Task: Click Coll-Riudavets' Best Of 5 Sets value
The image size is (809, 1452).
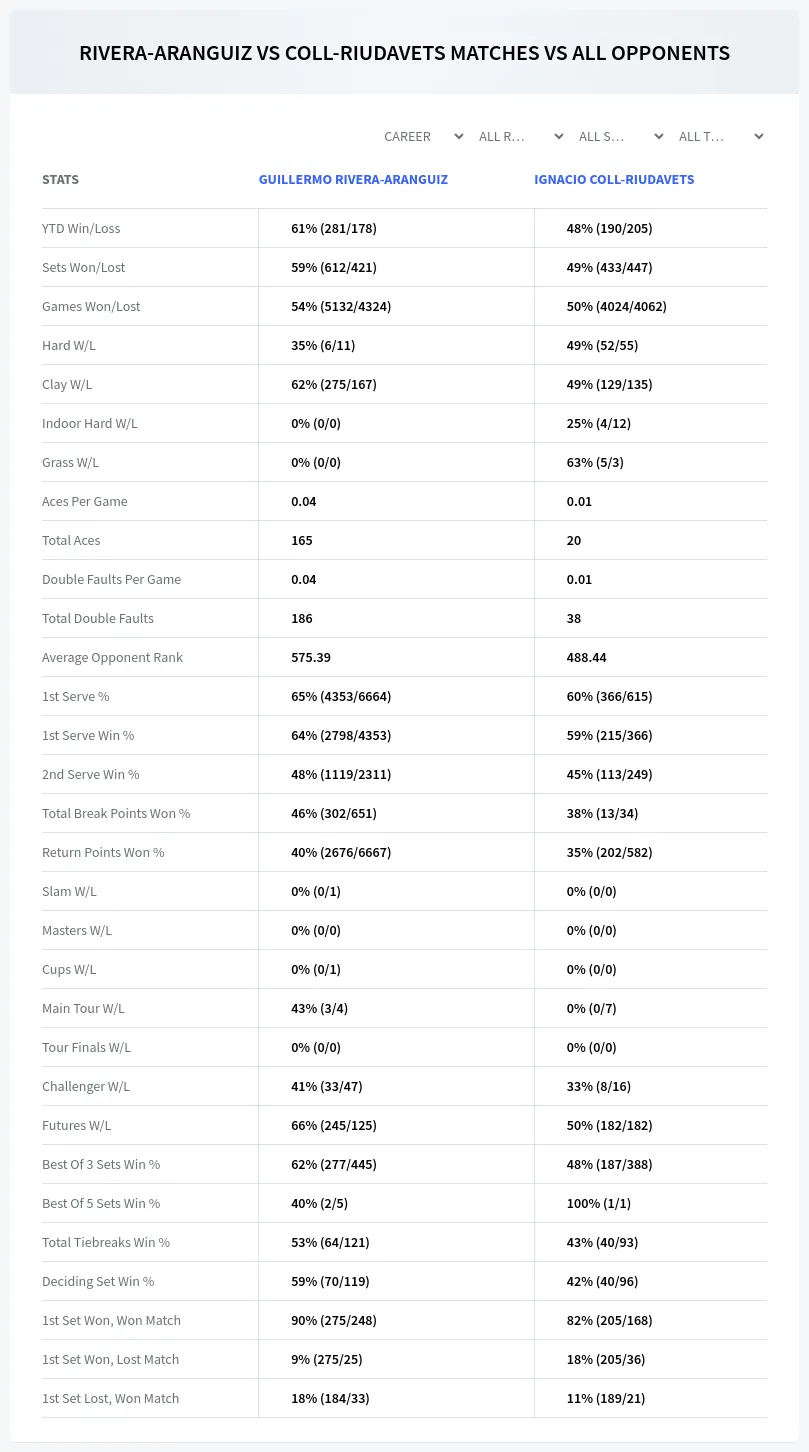Action: coord(599,1203)
